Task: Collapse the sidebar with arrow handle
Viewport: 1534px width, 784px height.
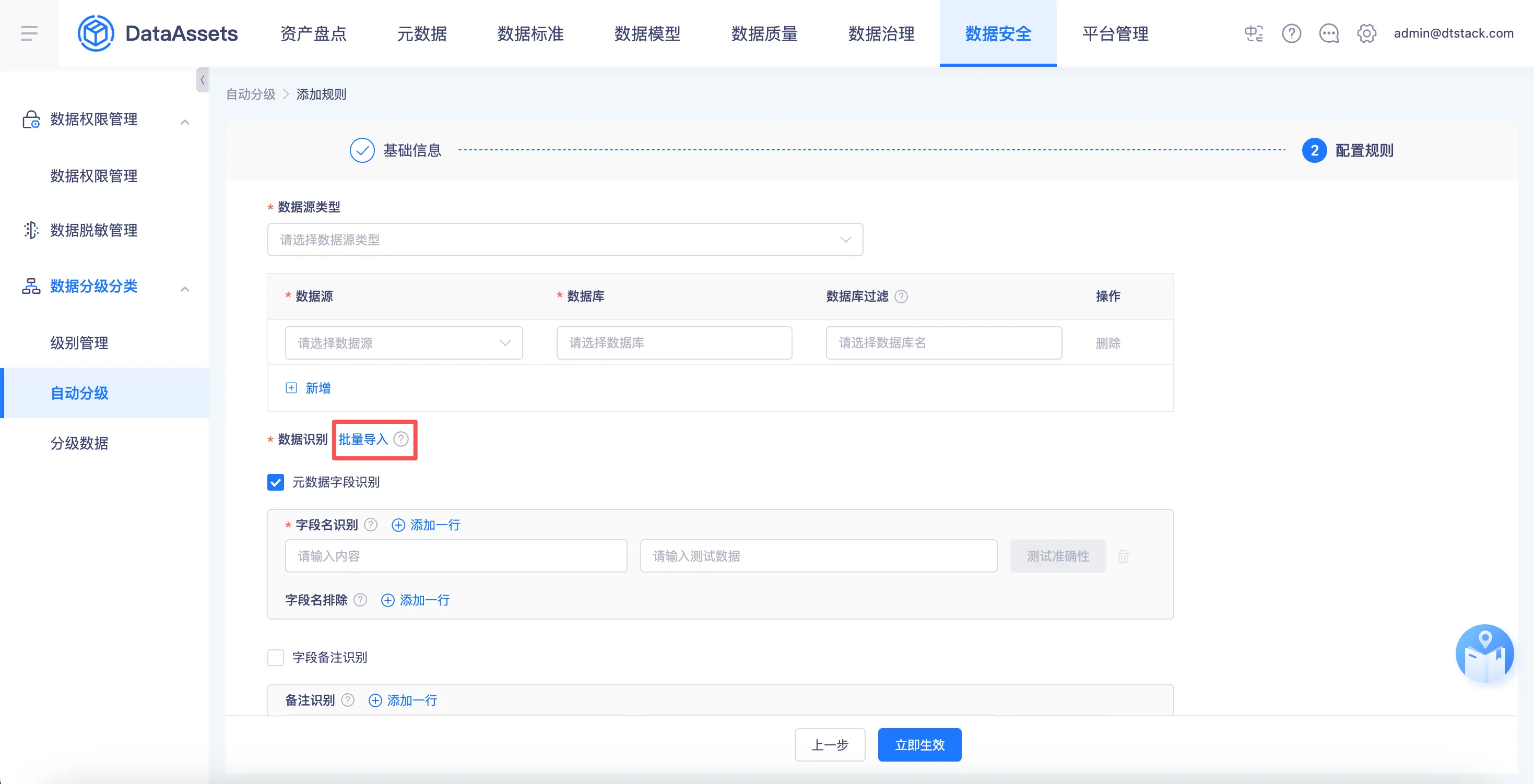Action: pyautogui.click(x=202, y=80)
